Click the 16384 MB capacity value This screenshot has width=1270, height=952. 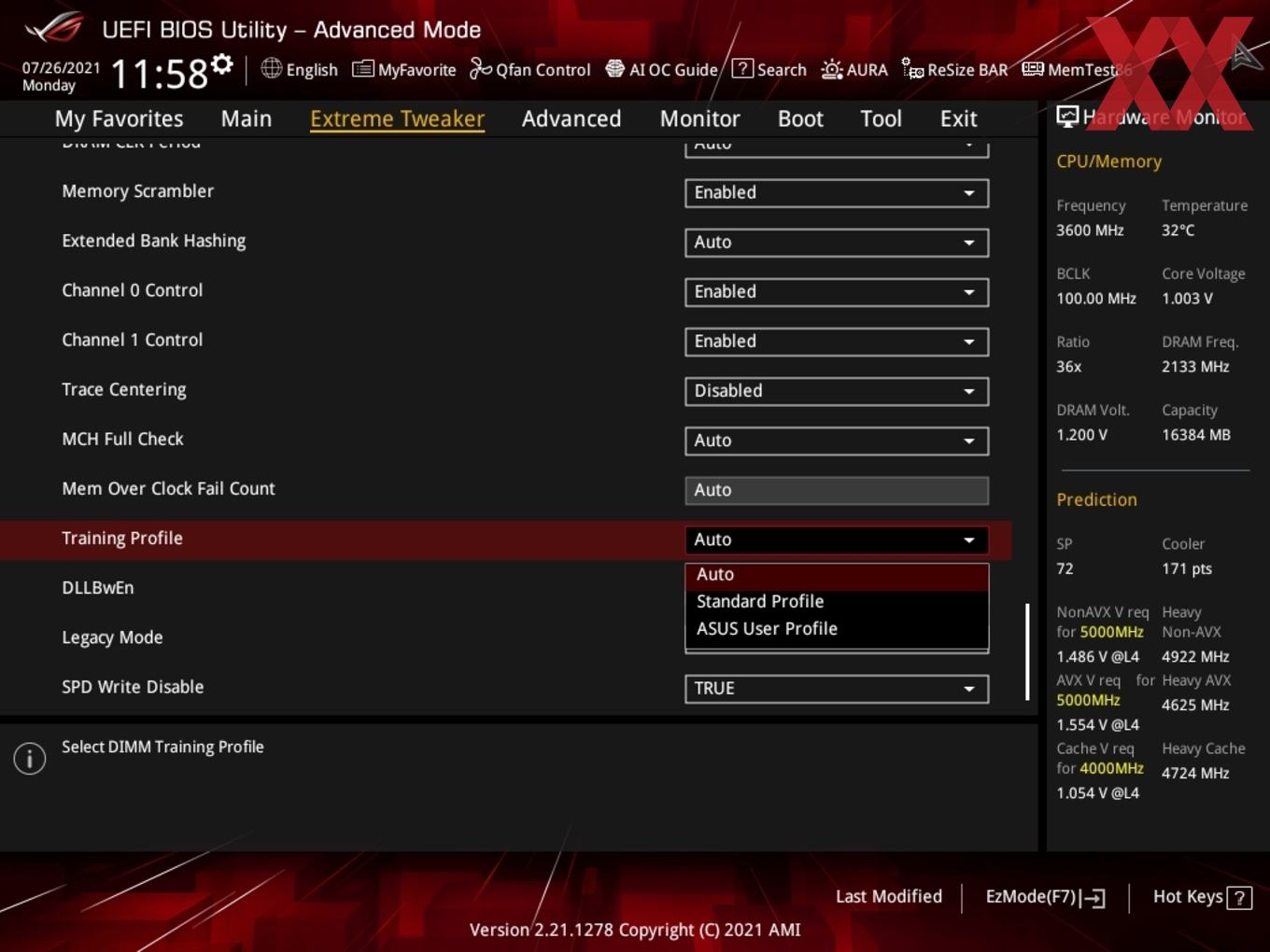point(1196,435)
